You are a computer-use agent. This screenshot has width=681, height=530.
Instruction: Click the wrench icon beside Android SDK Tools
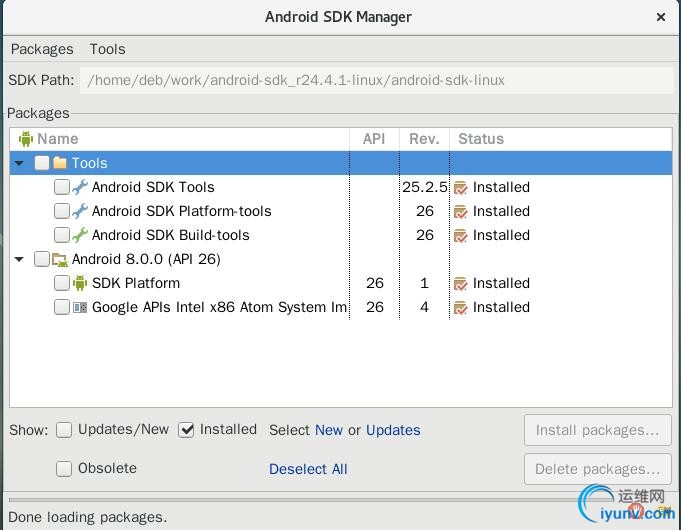[80, 187]
